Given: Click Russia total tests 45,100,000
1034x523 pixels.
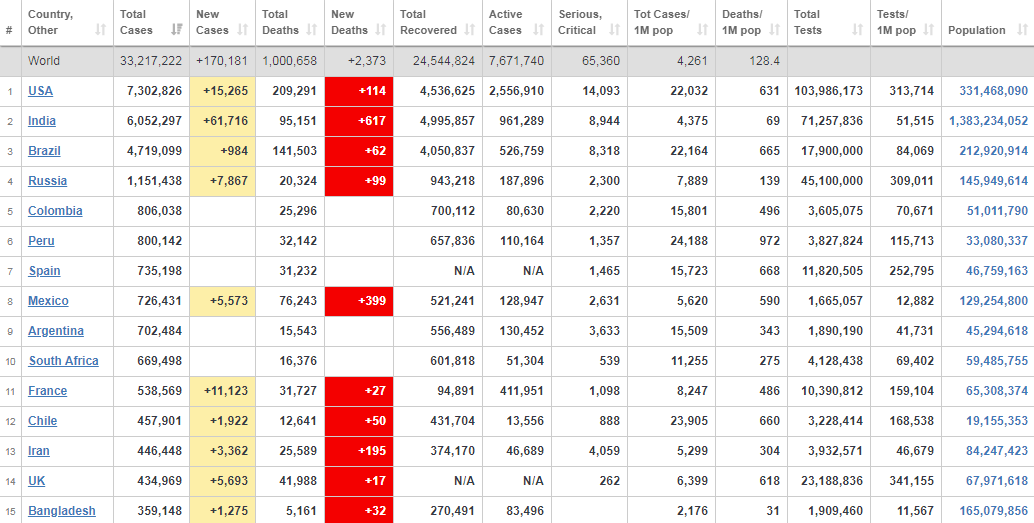Looking at the screenshot, I should [832, 181].
